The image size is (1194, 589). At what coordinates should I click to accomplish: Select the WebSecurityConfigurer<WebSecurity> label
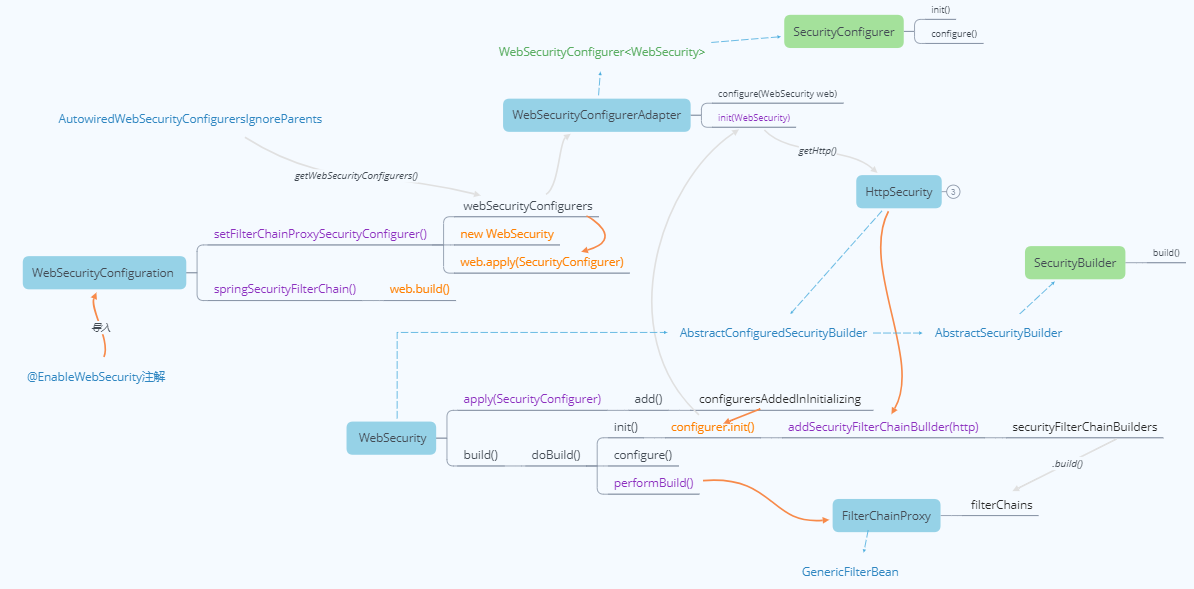pos(601,51)
